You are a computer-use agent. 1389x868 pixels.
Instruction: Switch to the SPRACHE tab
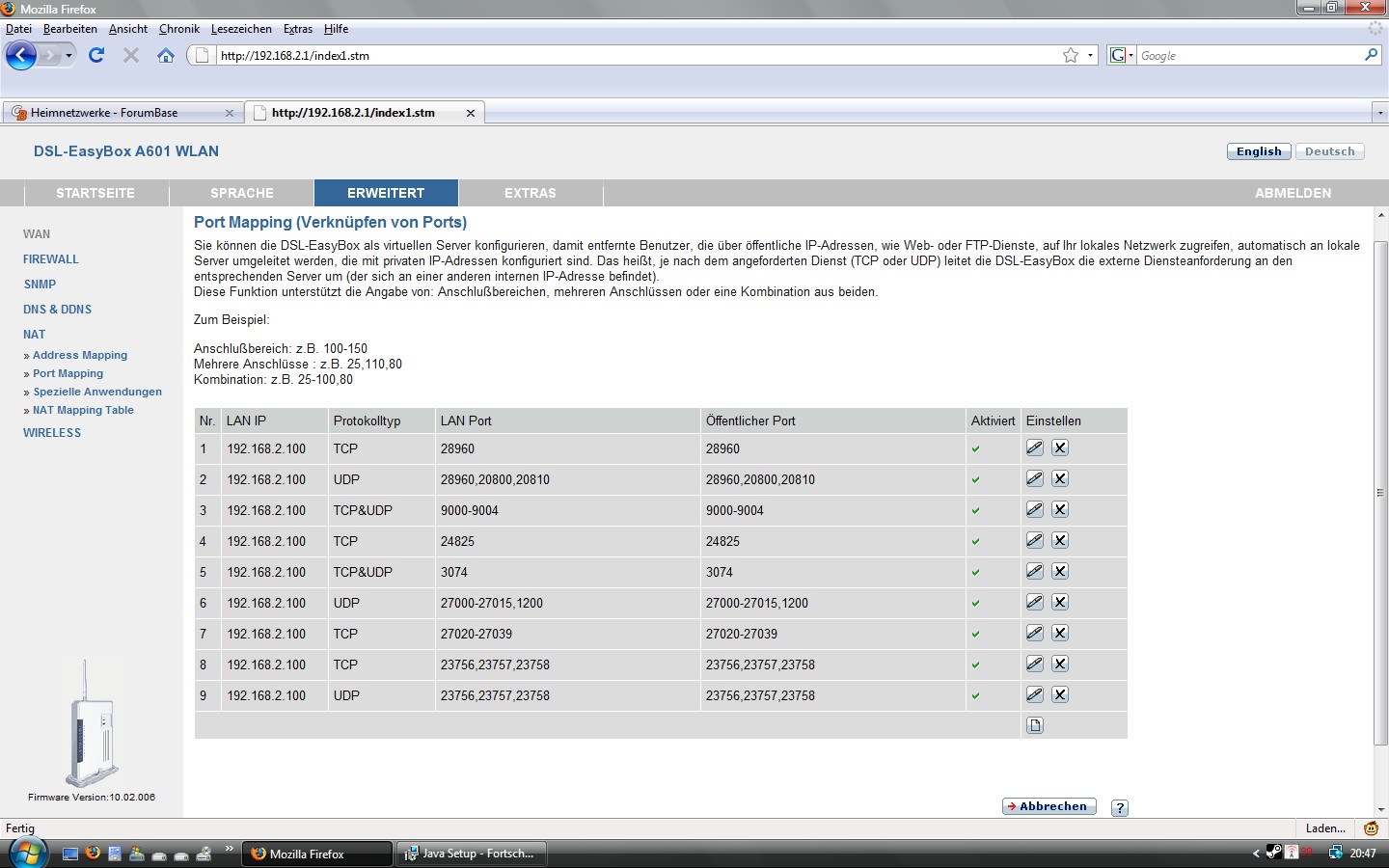point(242,193)
